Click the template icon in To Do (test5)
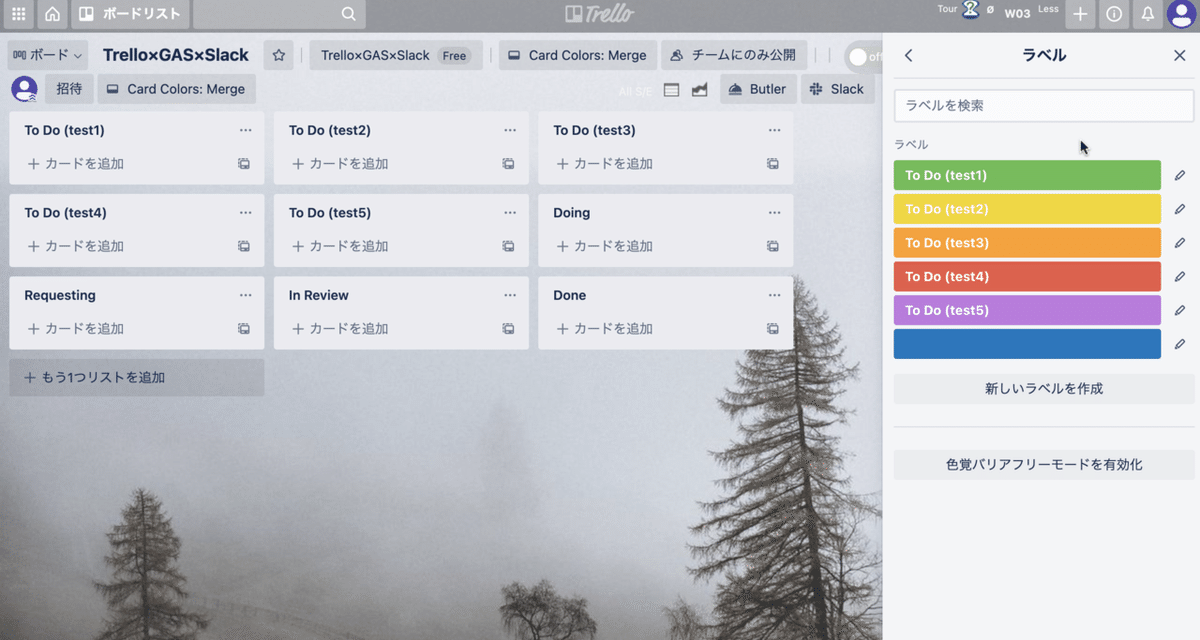 click(x=508, y=246)
